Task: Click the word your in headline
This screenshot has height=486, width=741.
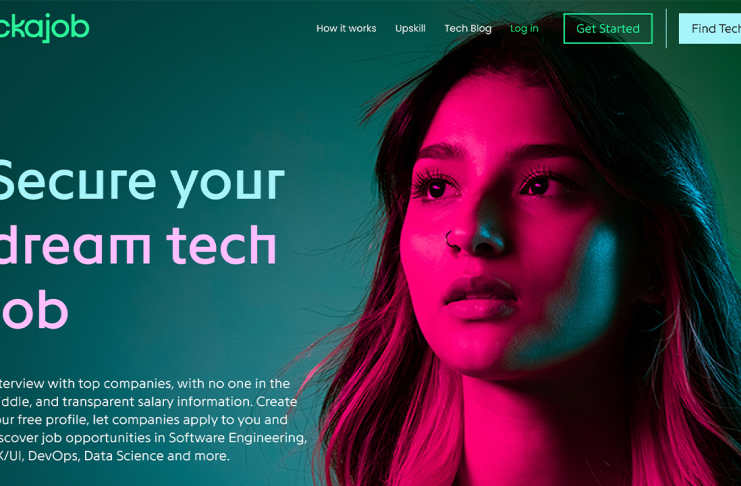Action: click(227, 185)
